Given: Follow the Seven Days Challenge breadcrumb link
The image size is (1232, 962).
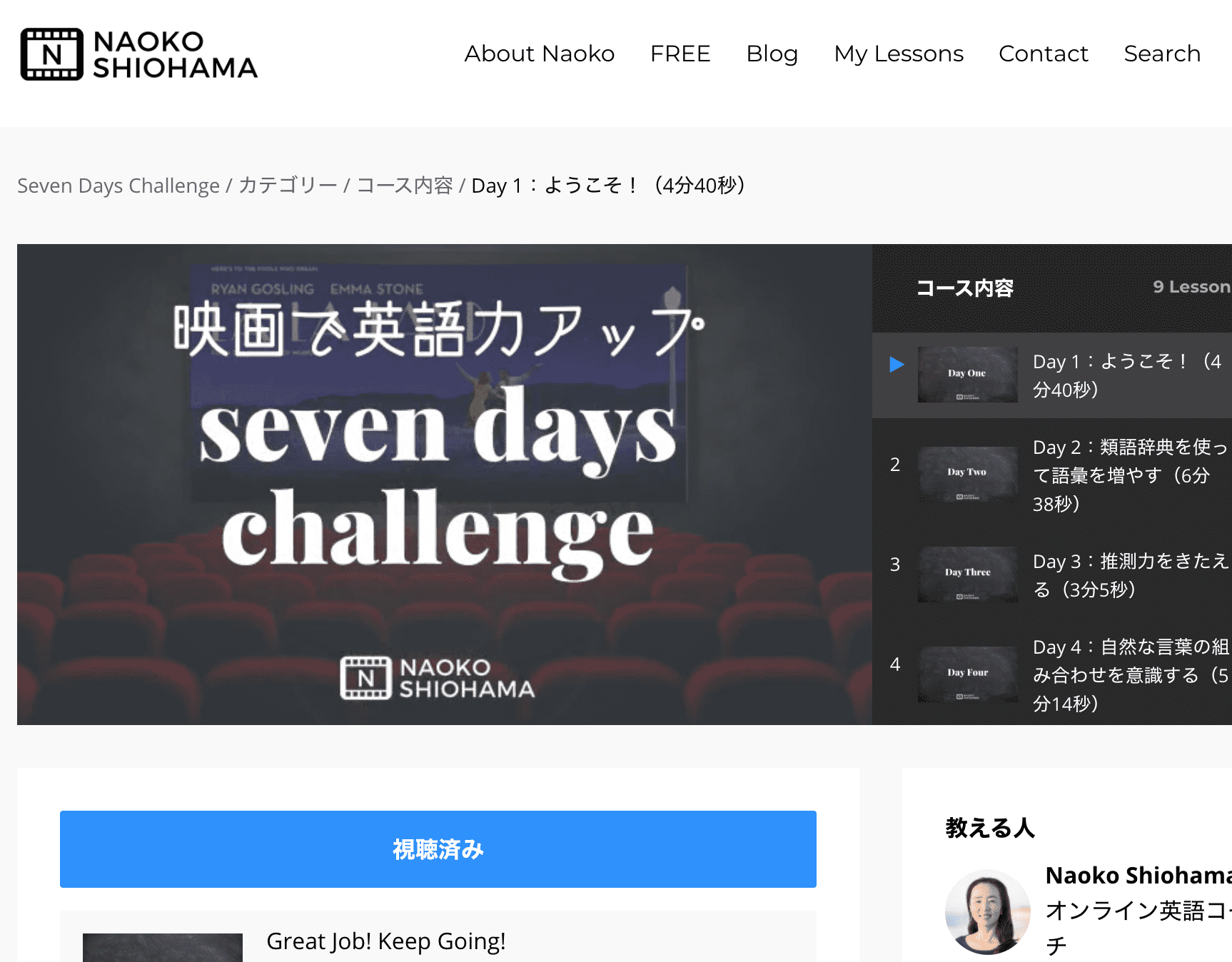Looking at the screenshot, I should coord(118,186).
